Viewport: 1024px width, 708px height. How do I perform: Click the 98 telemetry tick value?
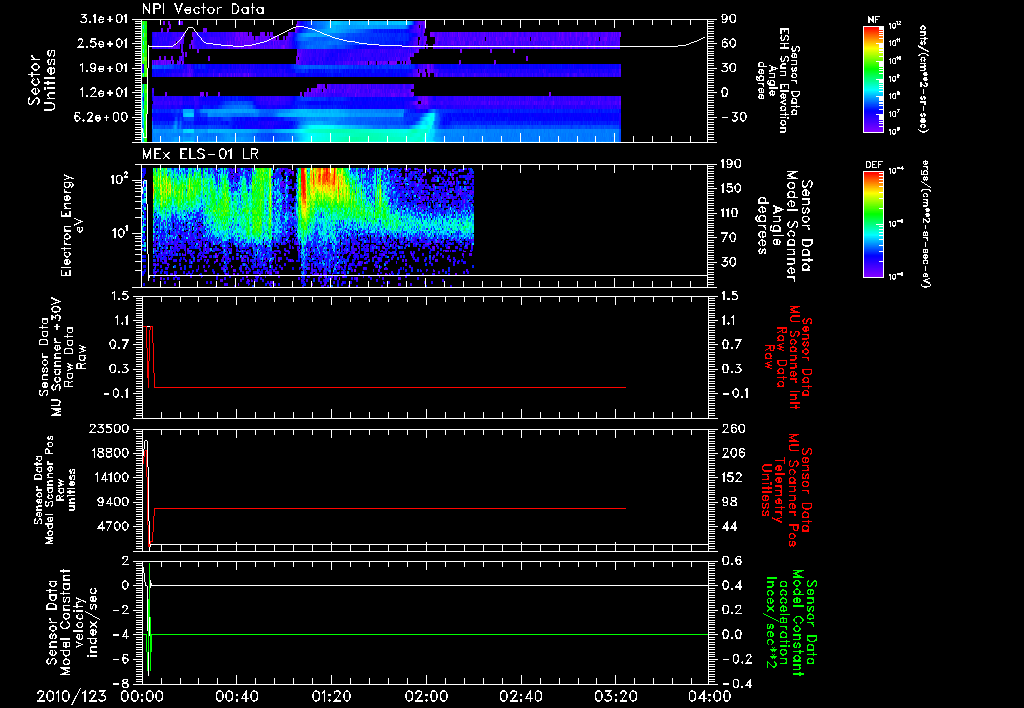[728, 502]
